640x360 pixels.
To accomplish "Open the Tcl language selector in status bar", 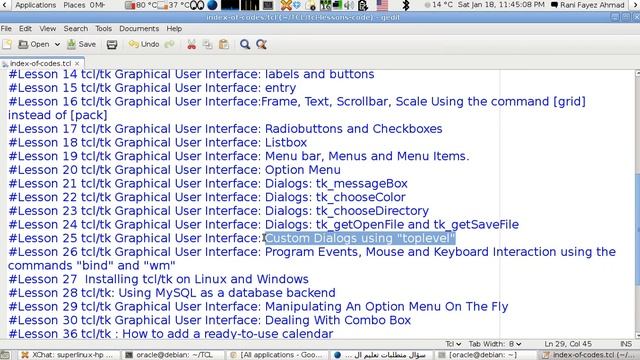I will coord(453,344).
